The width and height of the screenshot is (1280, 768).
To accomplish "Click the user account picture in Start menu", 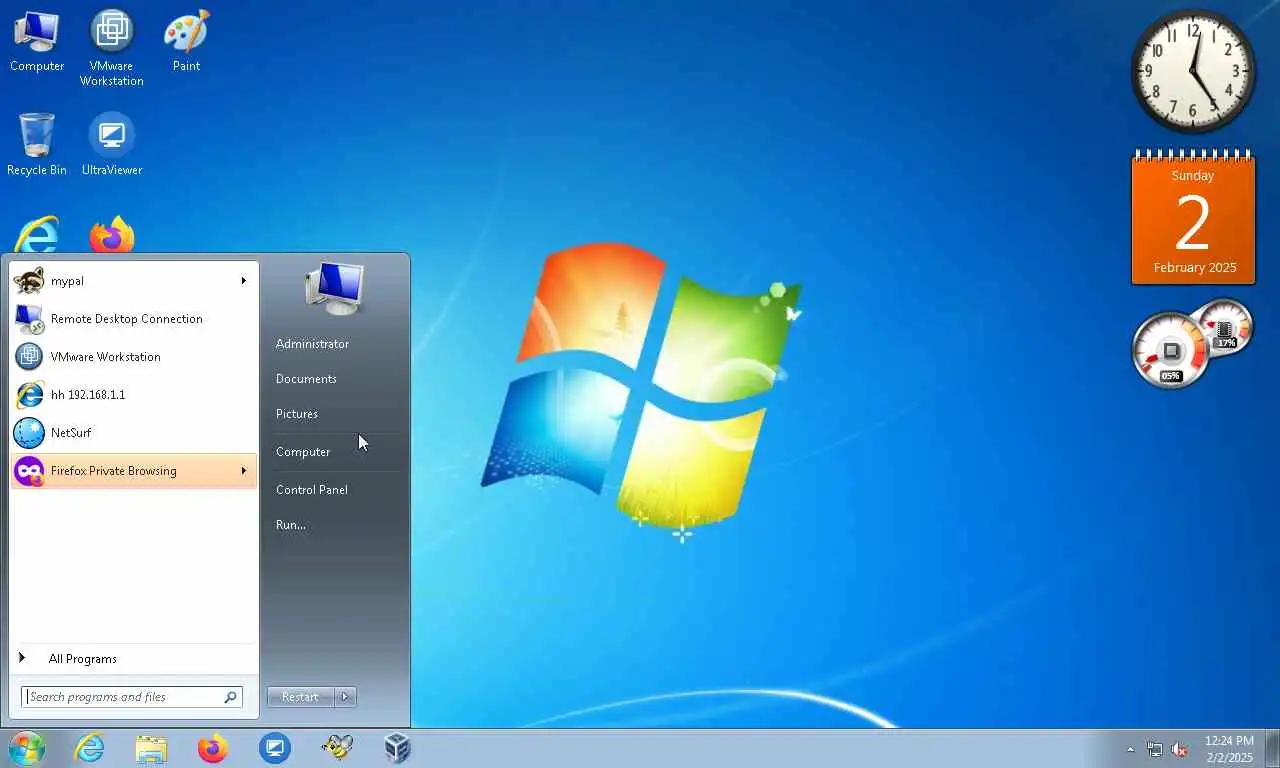I will pos(335,288).
